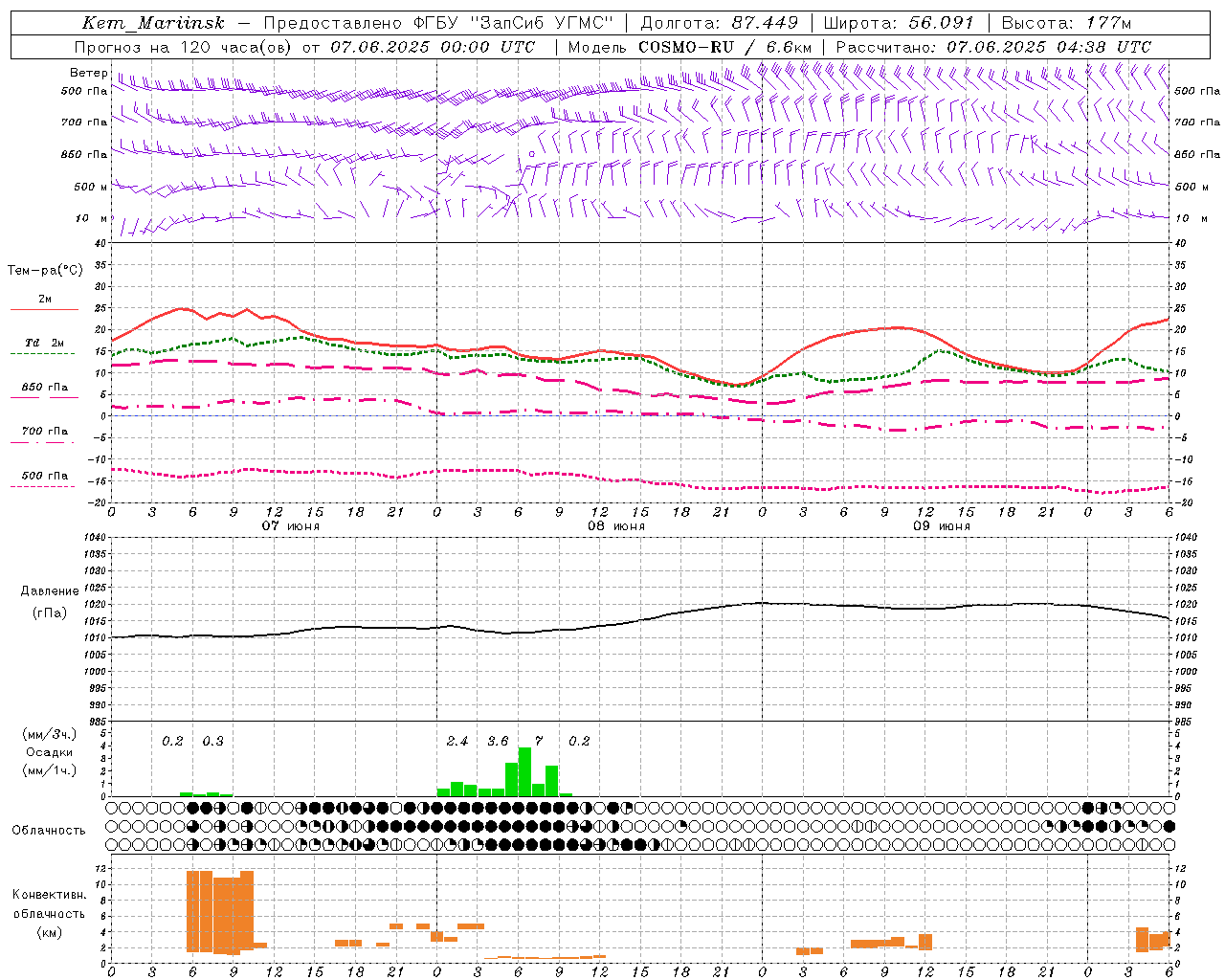The image size is (1225, 980).
Task: Click the elevation text Высота: 177м
Action: [1066, 23]
